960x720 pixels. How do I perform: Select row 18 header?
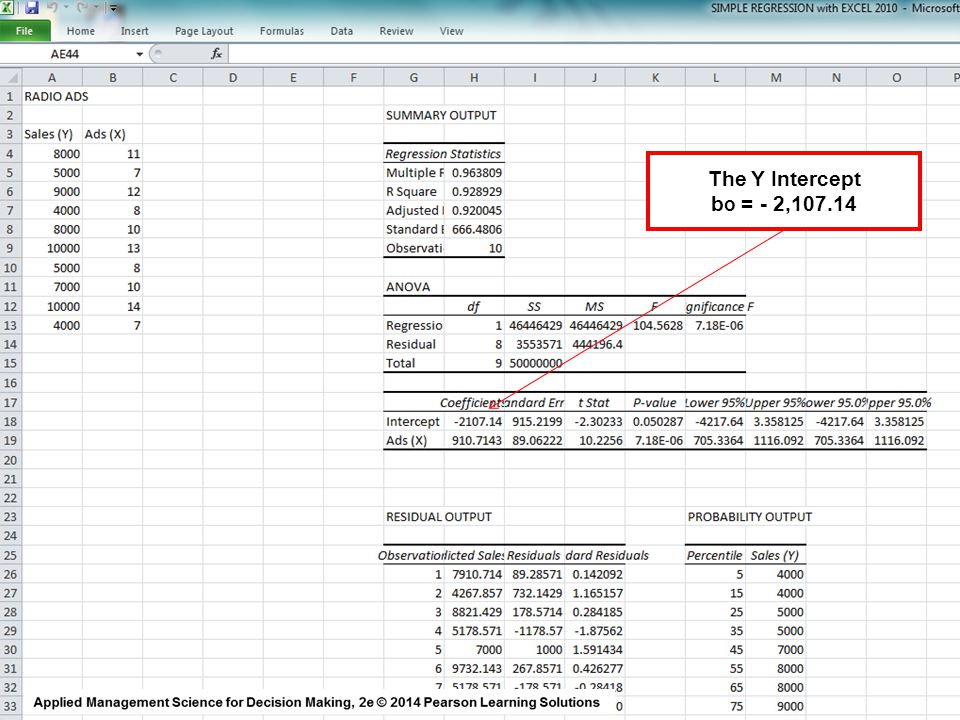(x=10, y=422)
